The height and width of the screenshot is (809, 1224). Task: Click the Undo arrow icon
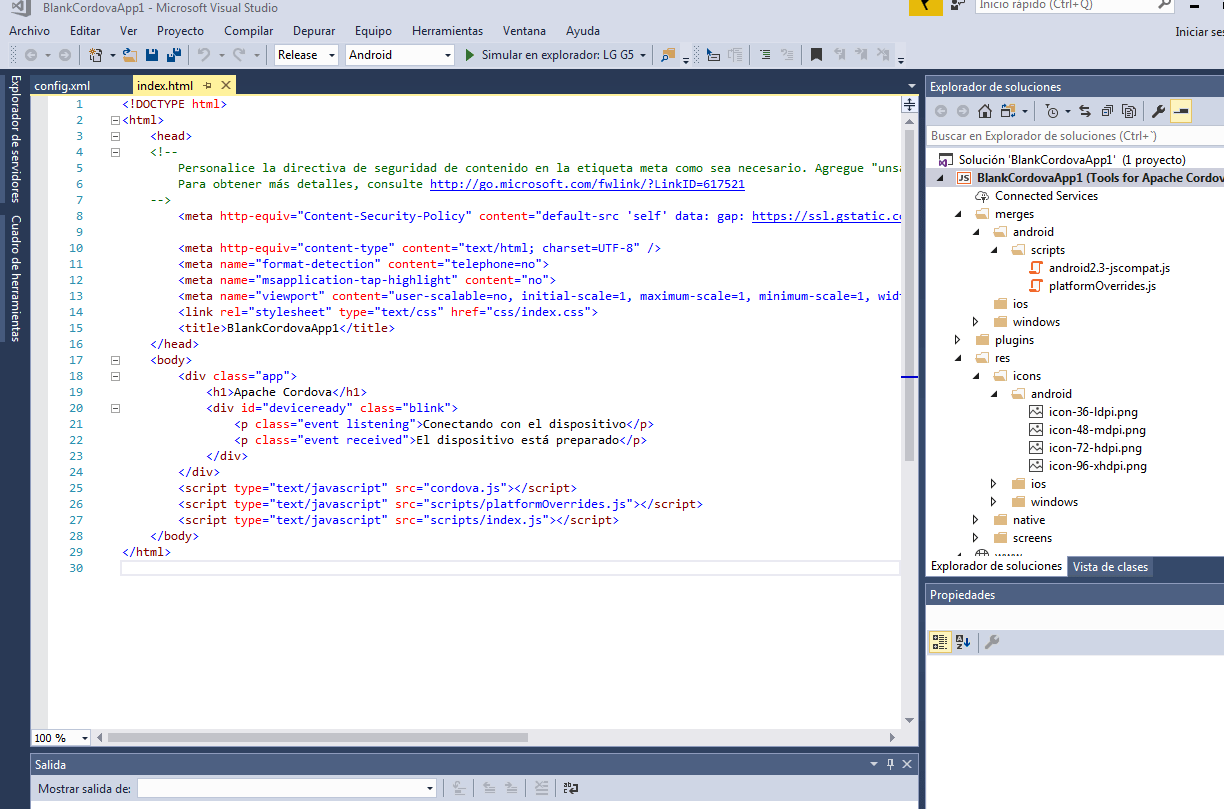pyautogui.click(x=203, y=55)
